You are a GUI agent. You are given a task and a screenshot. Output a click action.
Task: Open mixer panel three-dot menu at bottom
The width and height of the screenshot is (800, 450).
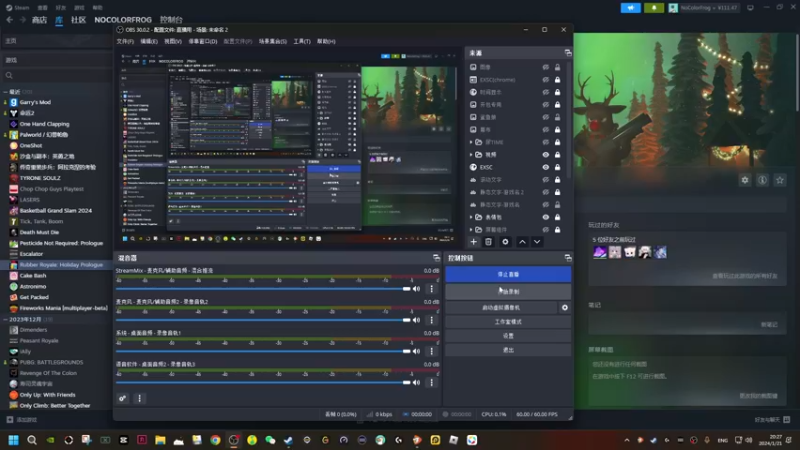coord(139,398)
